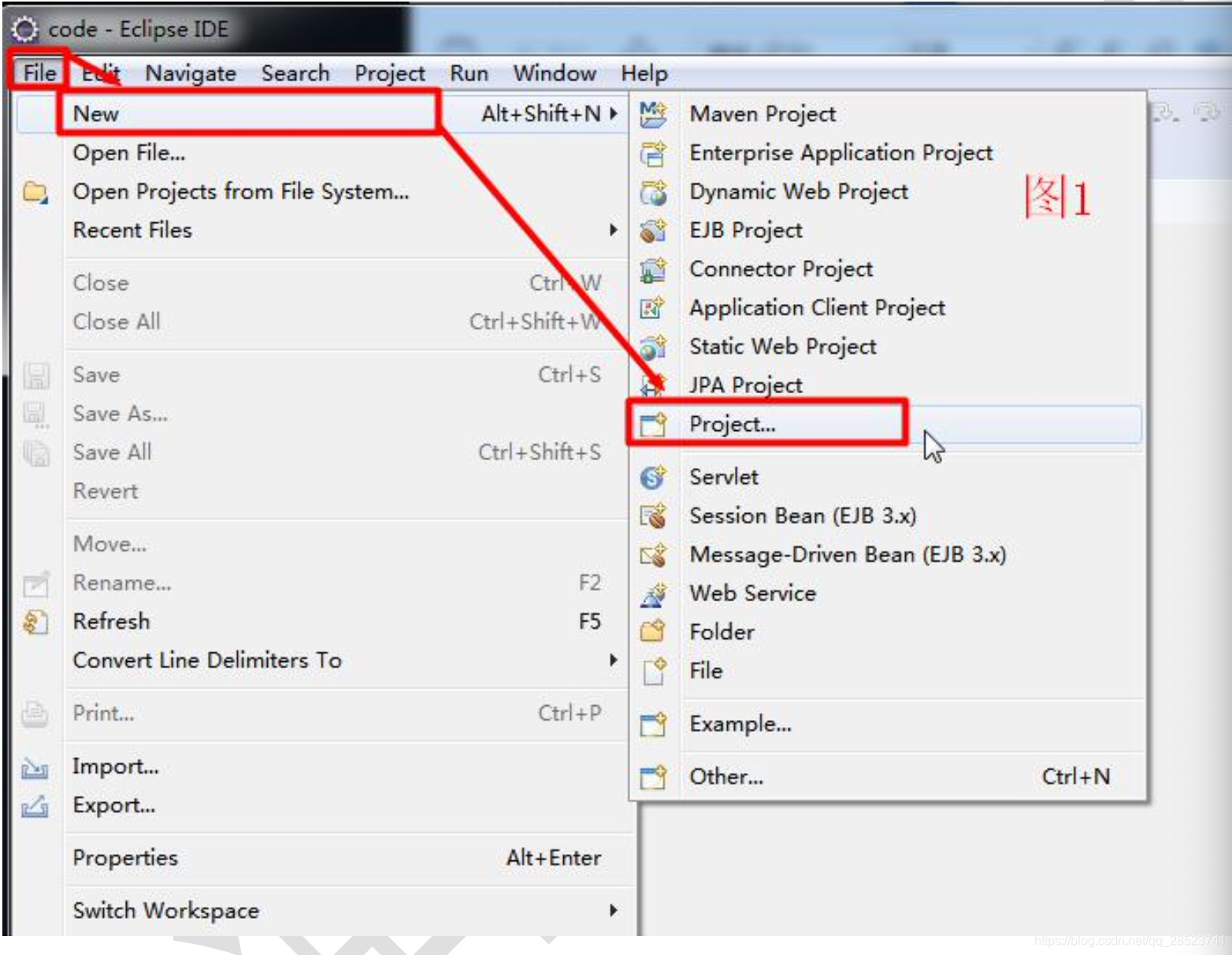Screen dimensions: 1232x955
Task: Click the Message-Driven Bean icon
Action: tap(653, 554)
